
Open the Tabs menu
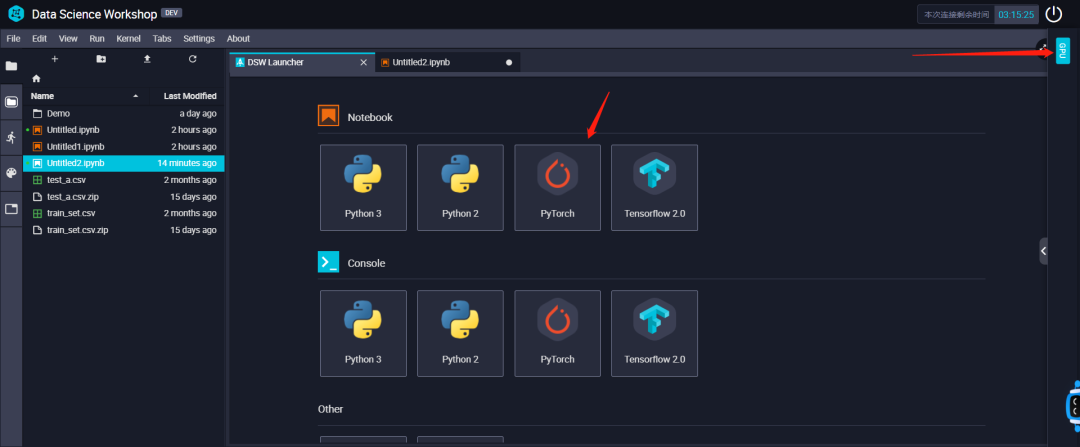tap(162, 39)
